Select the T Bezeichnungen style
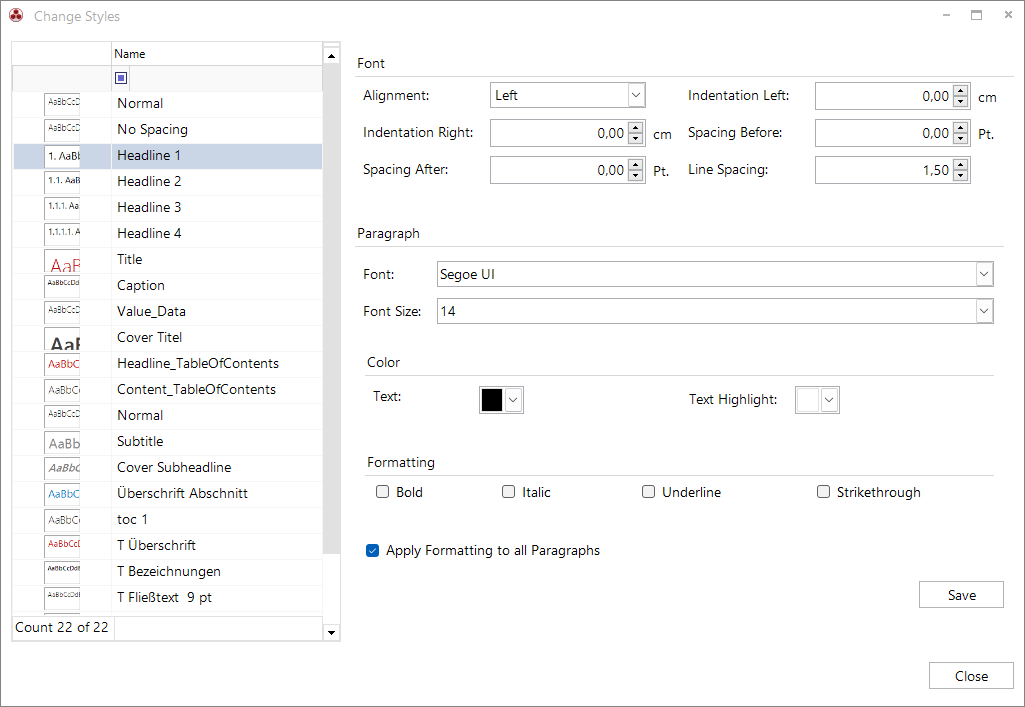1025x707 pixels. 167,572
